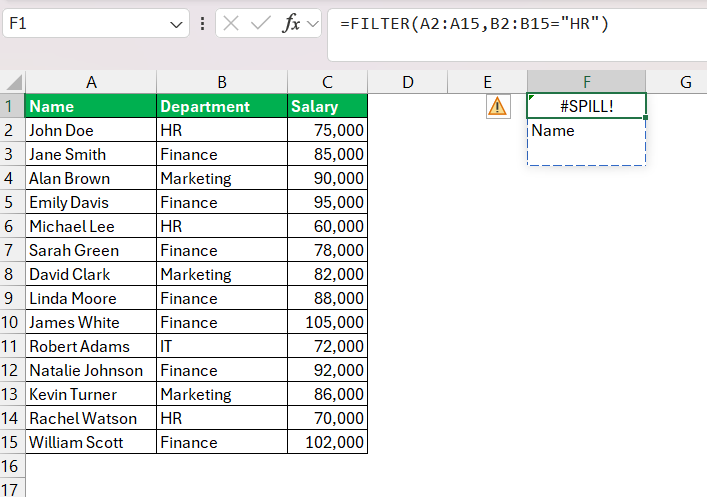
Task: Select row 16 header
Action: point(12,466)
